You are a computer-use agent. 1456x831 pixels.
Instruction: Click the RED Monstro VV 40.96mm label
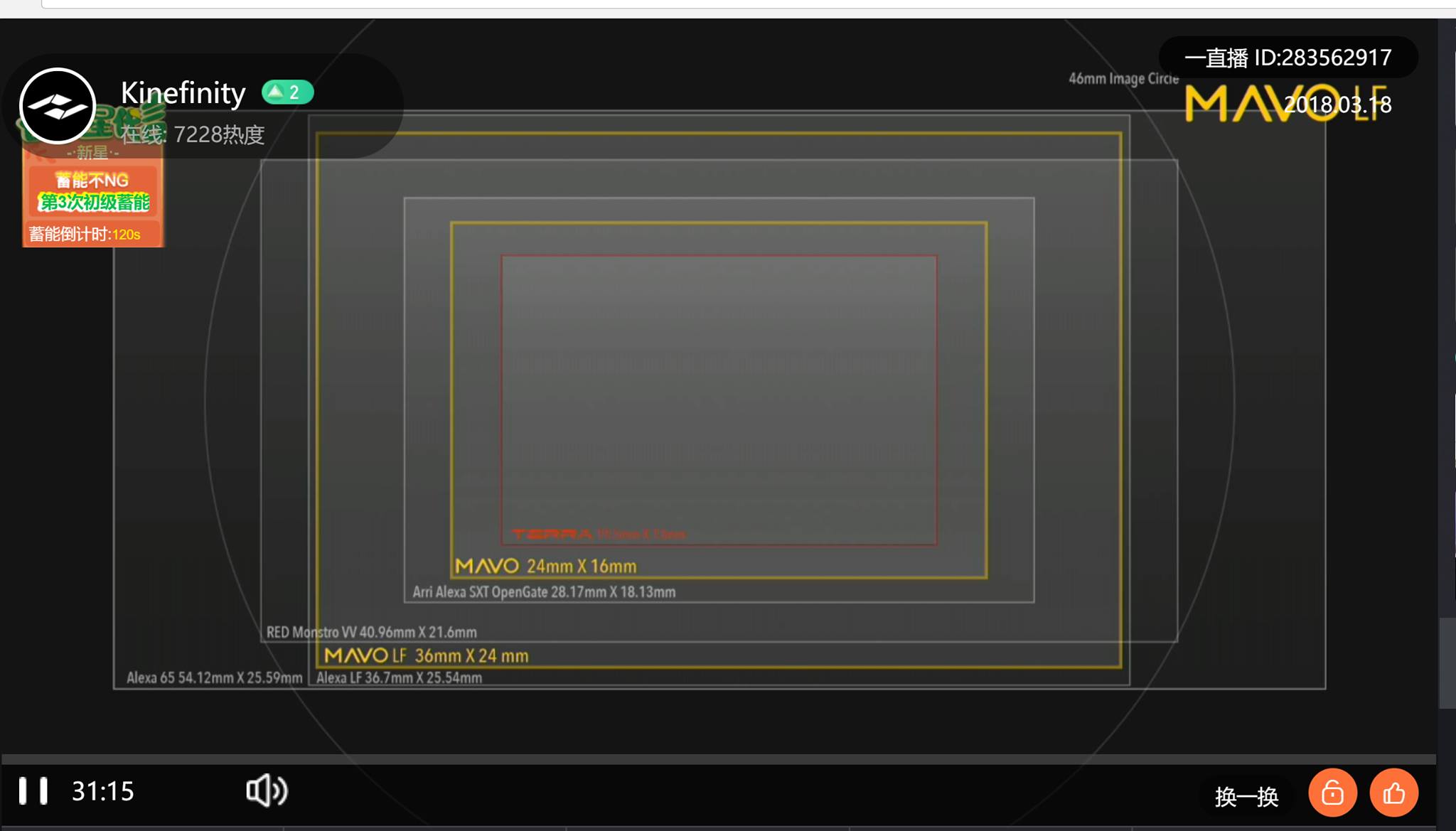pos(372,632)
